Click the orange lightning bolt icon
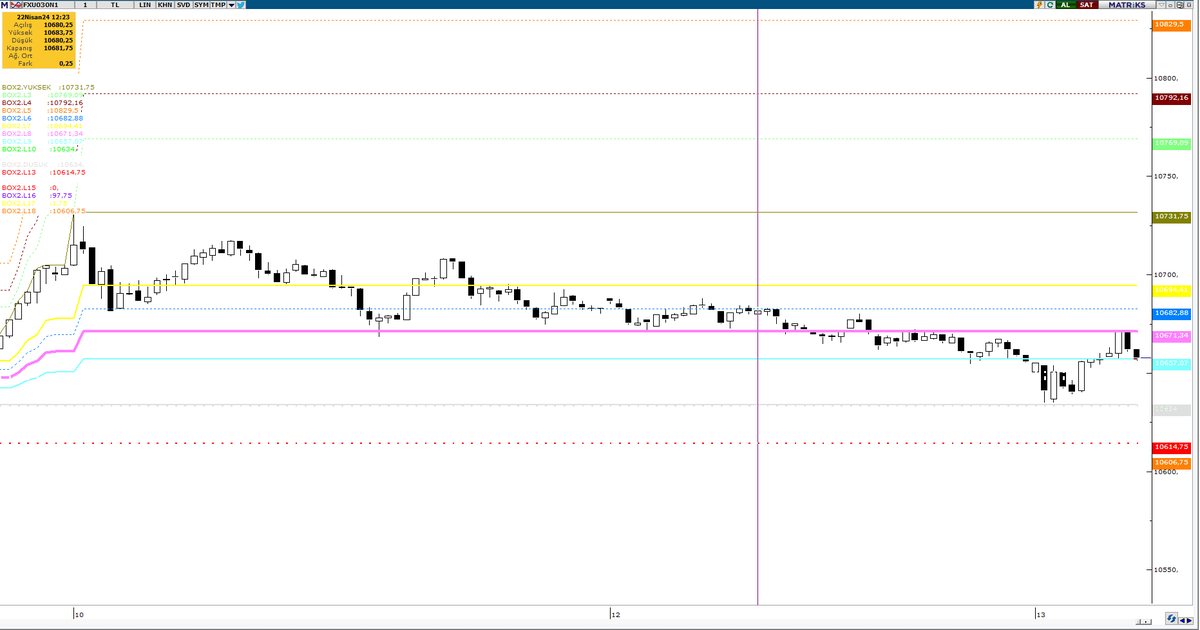This screenshot has width=1200, height=630. pos(1039,5)
